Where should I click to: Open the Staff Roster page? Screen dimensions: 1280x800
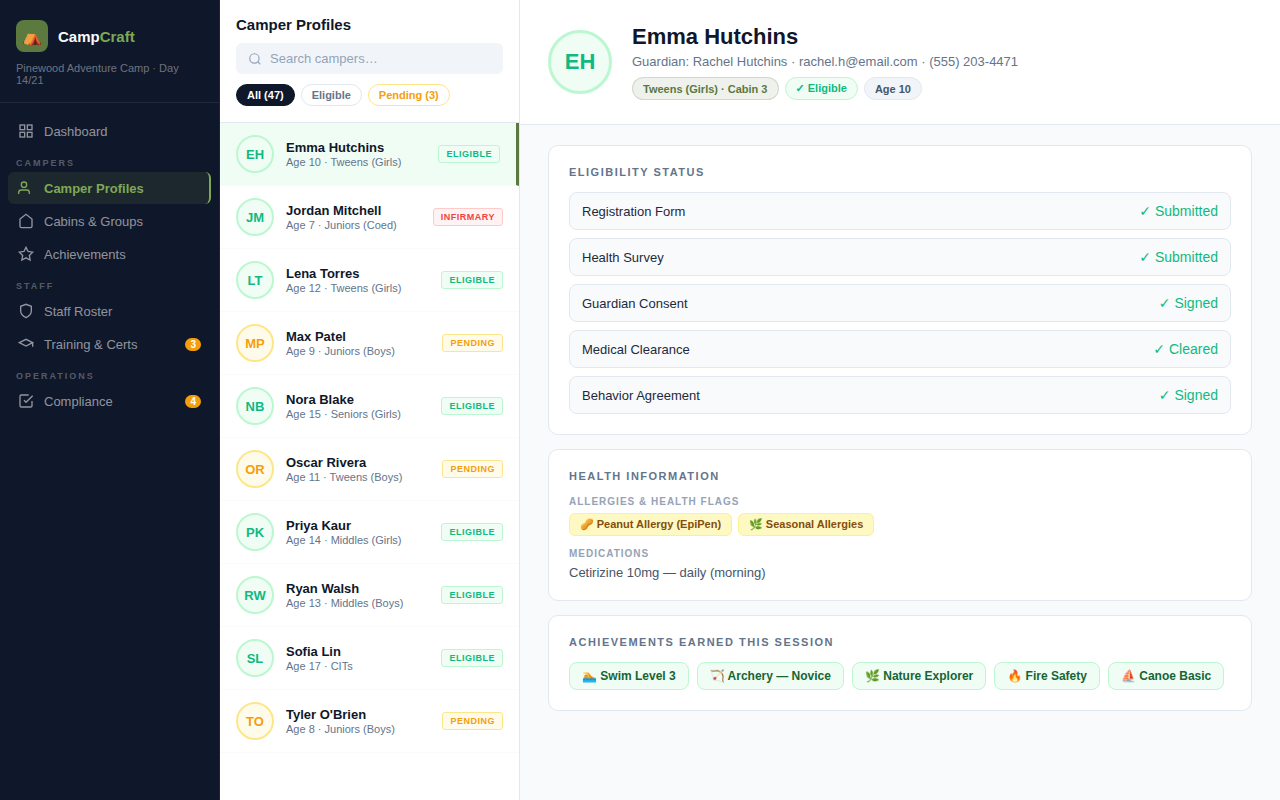click(x=109, y=311)
